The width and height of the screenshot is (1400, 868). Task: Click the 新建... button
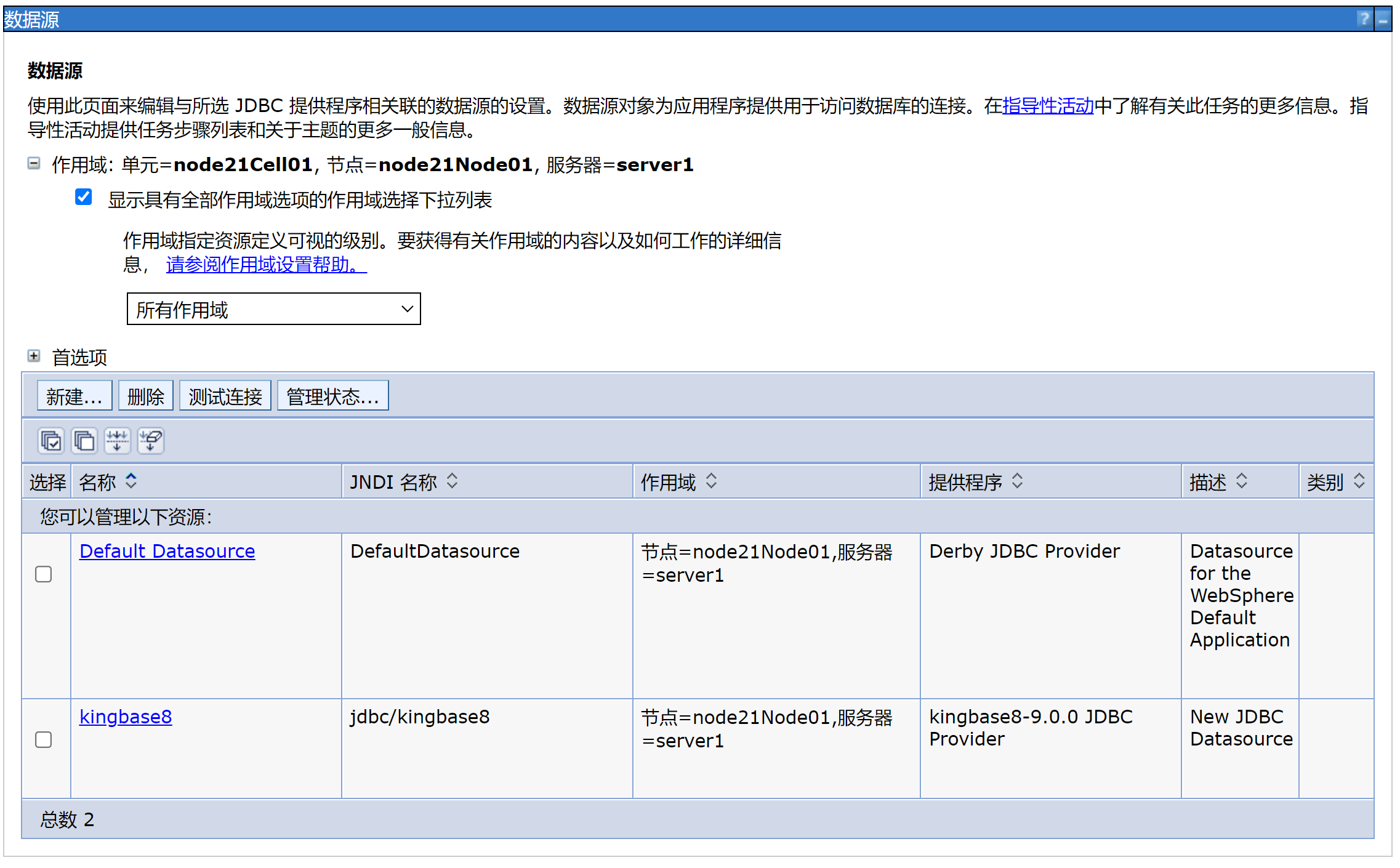click(x=74, y=396)
